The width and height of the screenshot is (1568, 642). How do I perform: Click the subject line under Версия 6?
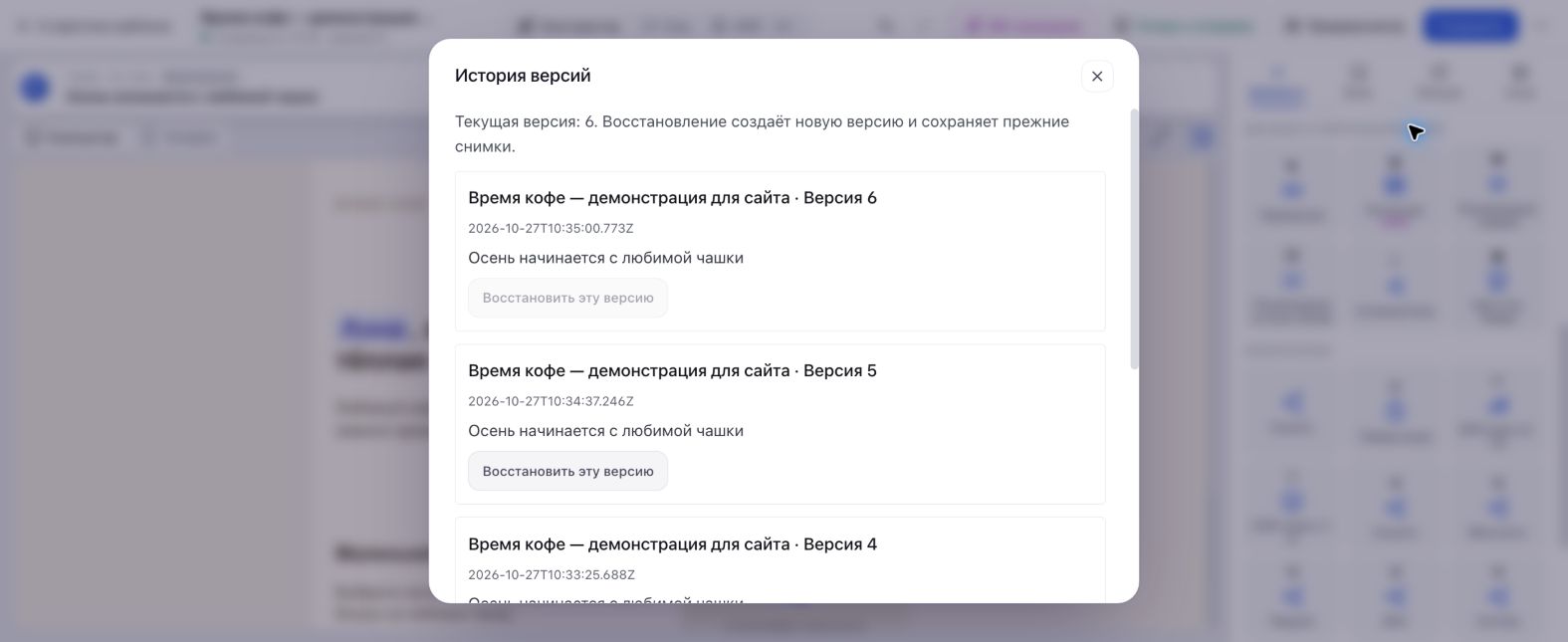605,258
